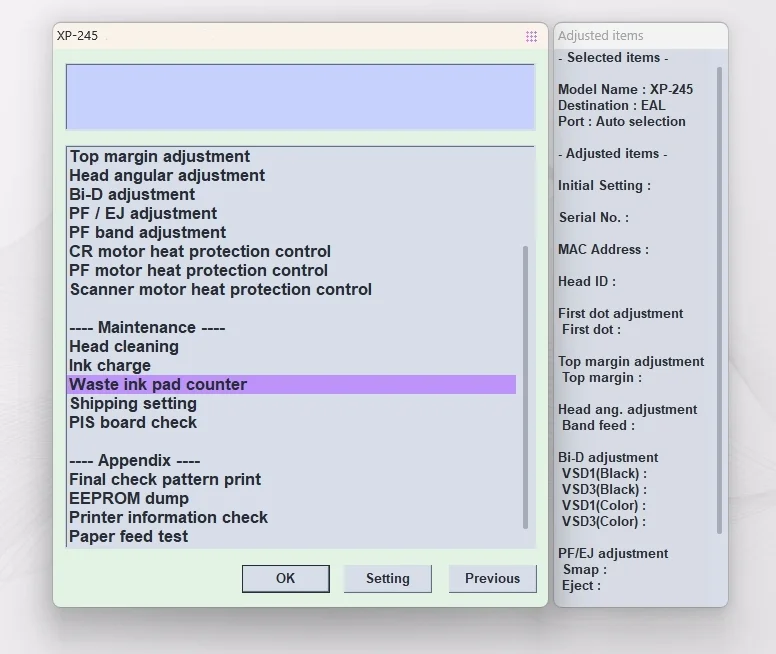Choose Scanner motor heat protection control
Viewport: 776px width, 654px height.
221,290
